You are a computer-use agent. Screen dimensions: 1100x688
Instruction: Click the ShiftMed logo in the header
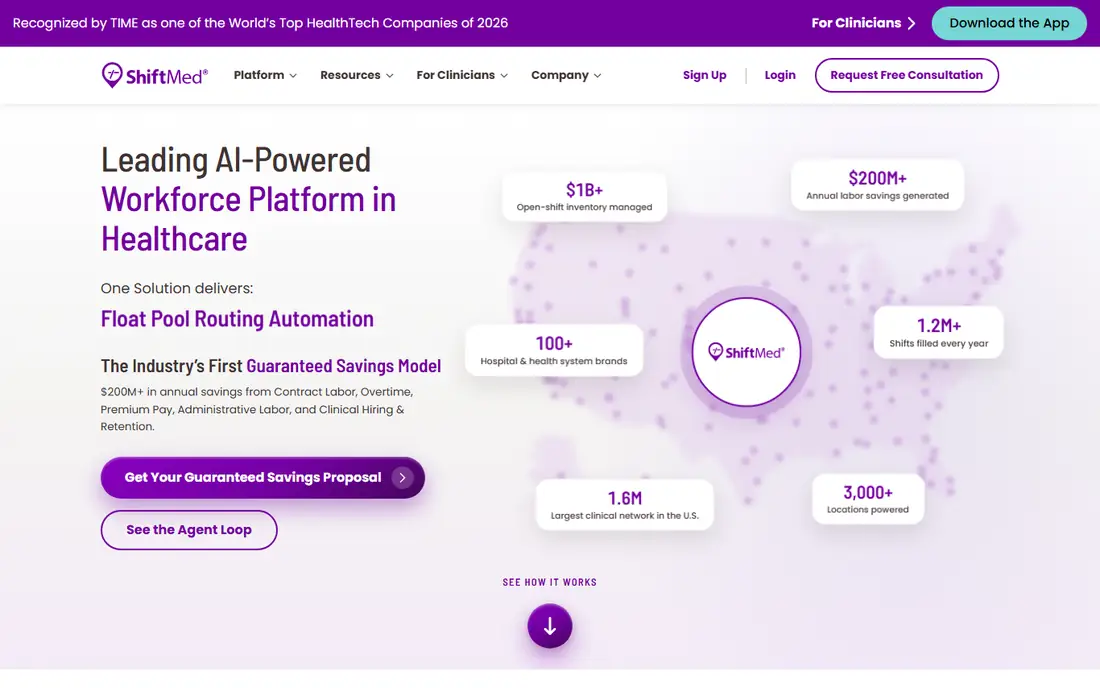click(154, 75)
